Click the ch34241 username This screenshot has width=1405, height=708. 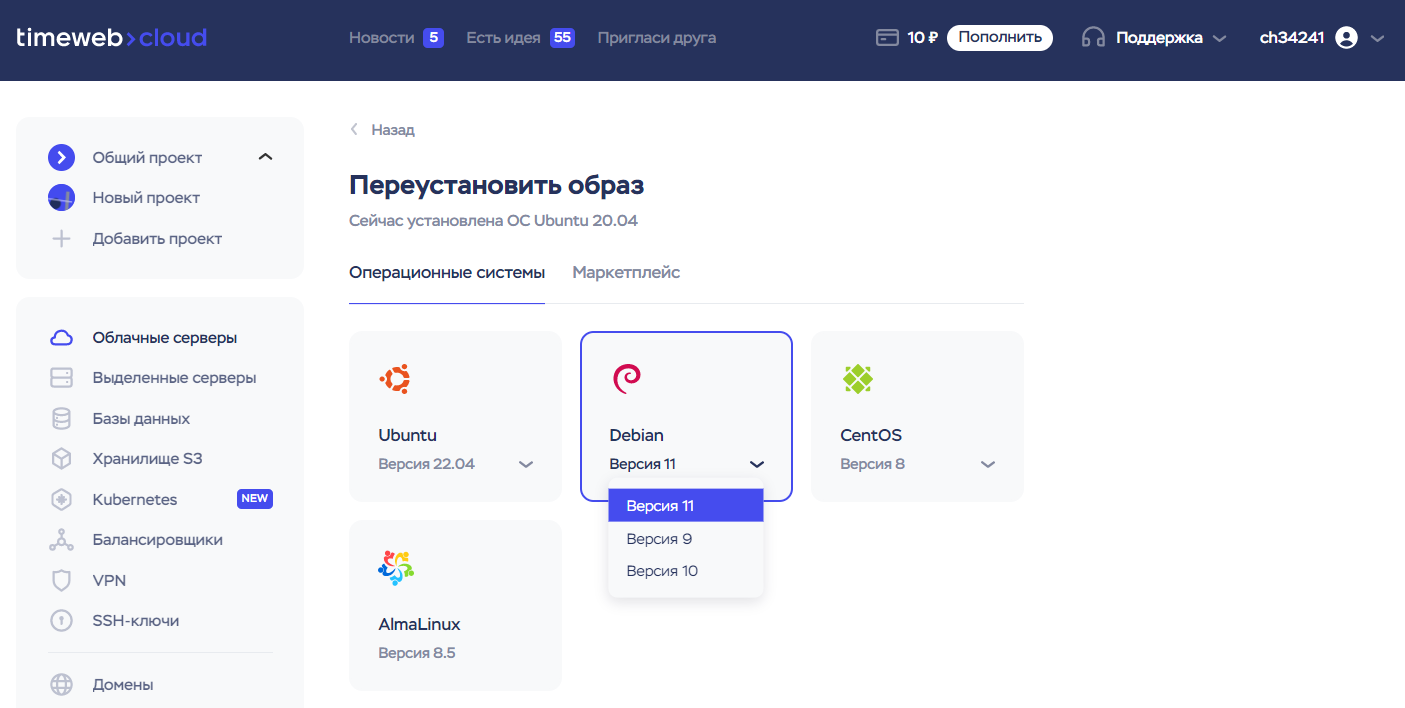point(1292,38)
